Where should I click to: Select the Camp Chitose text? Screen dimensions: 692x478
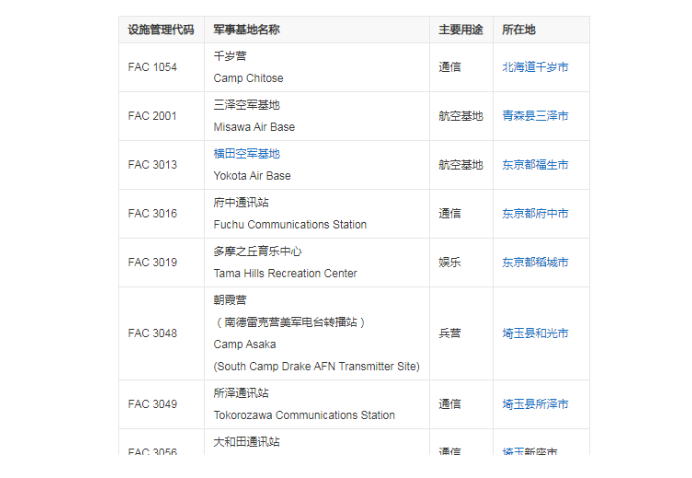248,78
